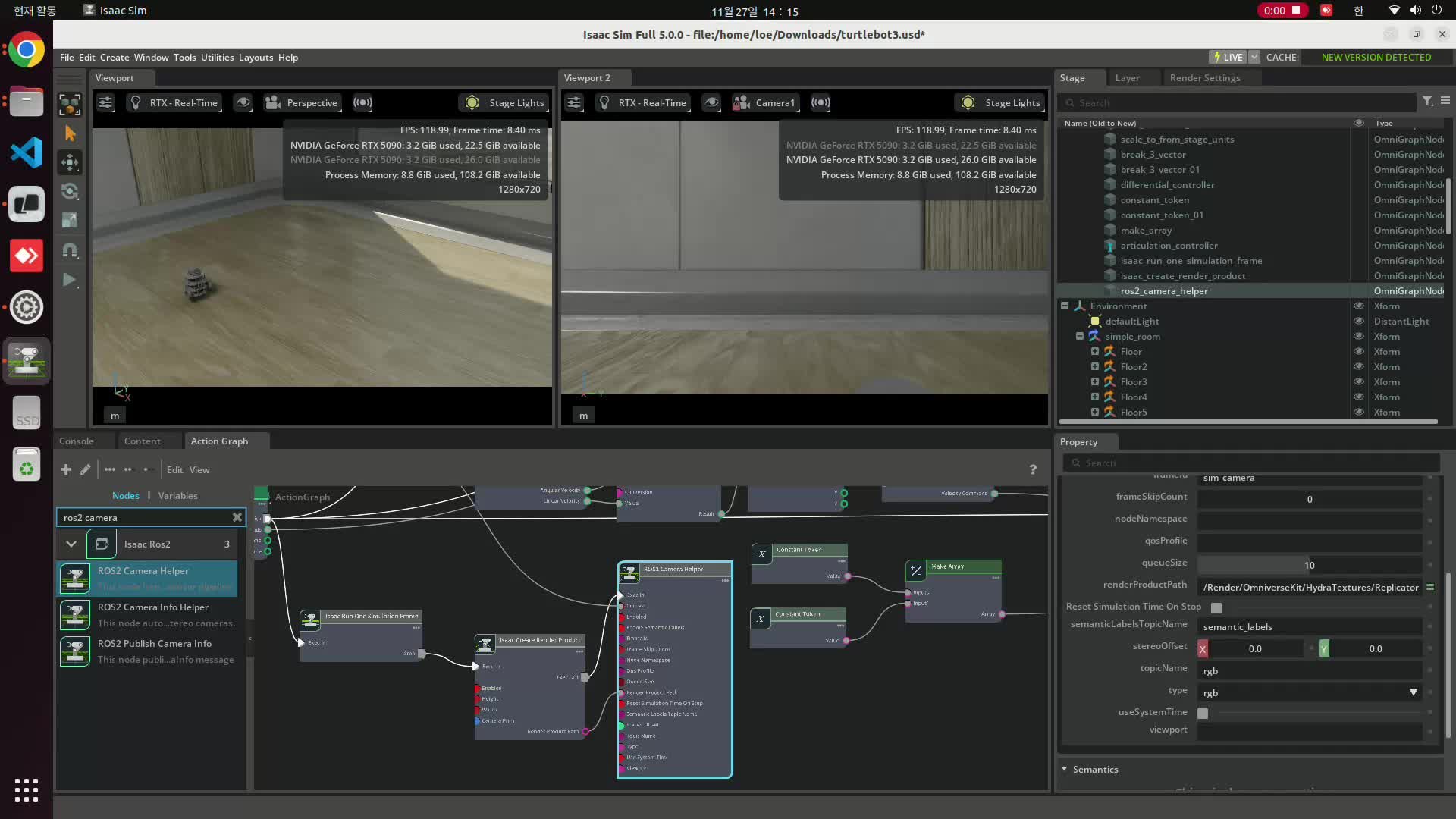
Task: Open Stage filter funnel icon
Action: [1427, 102]
